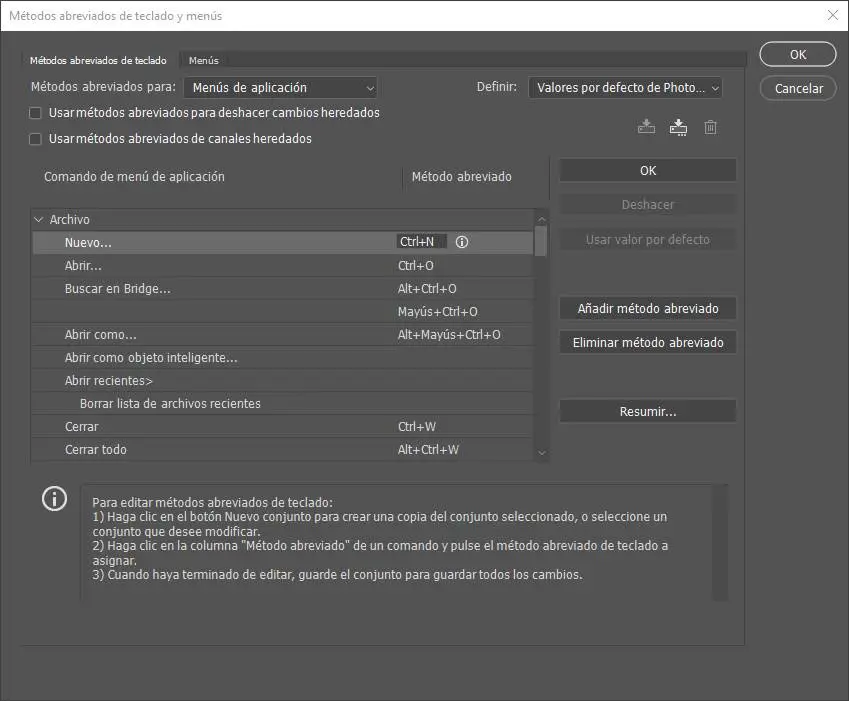Image resolution: width=849 pixels, height=701 pixels.
Task: Select the 'Nuevo...' command row
Action: 283,243
